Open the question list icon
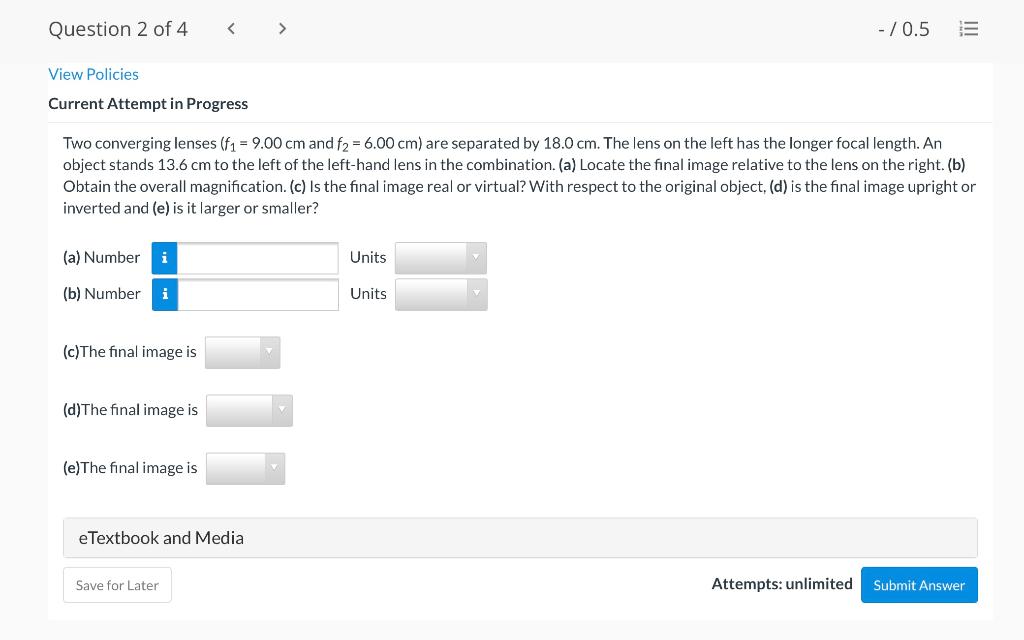 (x=968, y=29)
